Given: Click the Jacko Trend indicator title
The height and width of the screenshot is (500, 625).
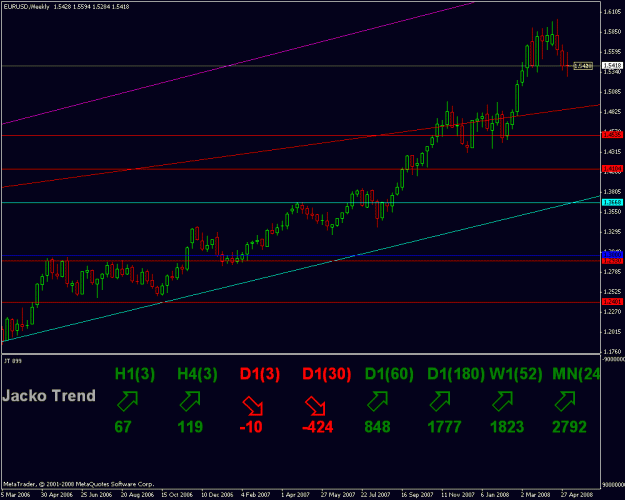Looking at the screenshot, I should (49, 396).
